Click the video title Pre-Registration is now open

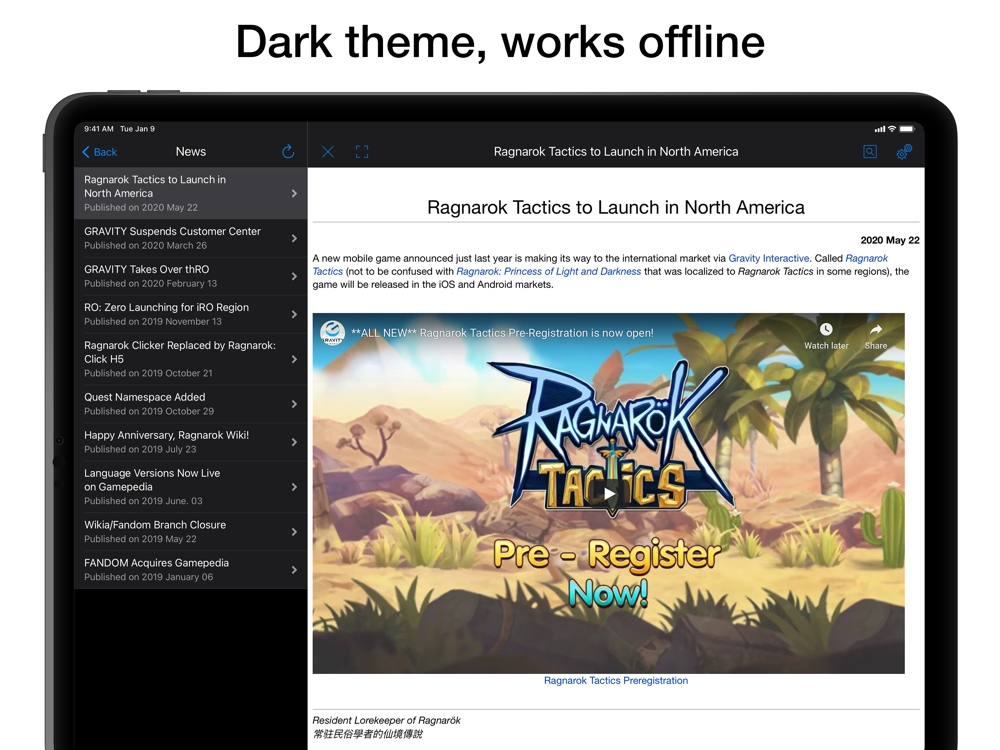pyautogui.click(x=503, y=333)
